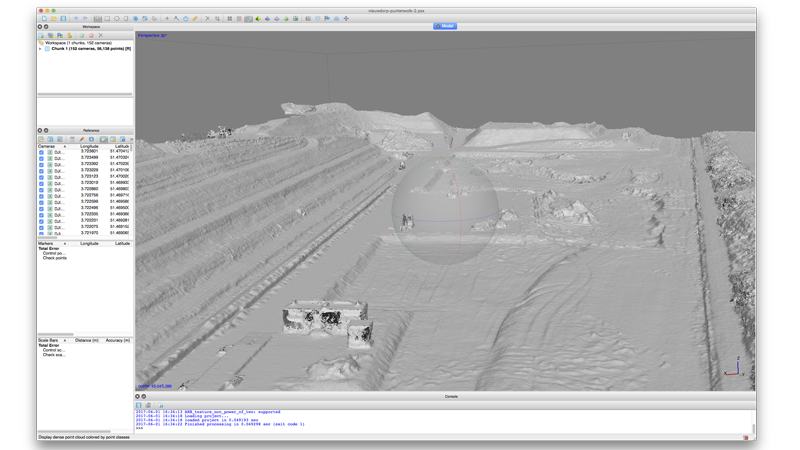Show the sparse point cloud view

pyautogui.click(x=230, y=18)
